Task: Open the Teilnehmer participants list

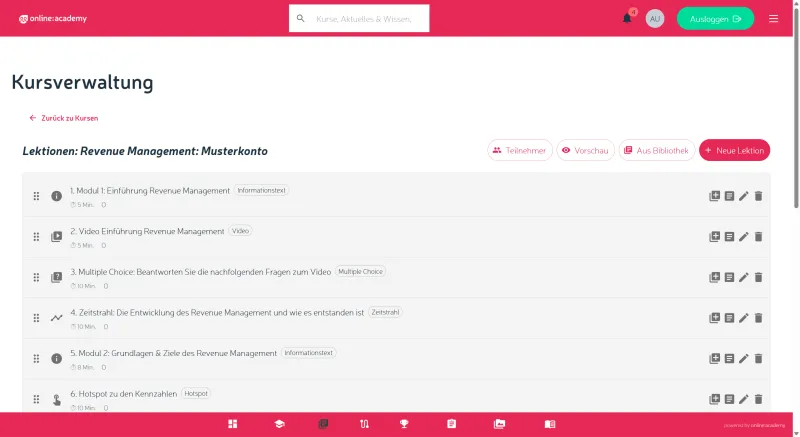Action: click(520, 150)
